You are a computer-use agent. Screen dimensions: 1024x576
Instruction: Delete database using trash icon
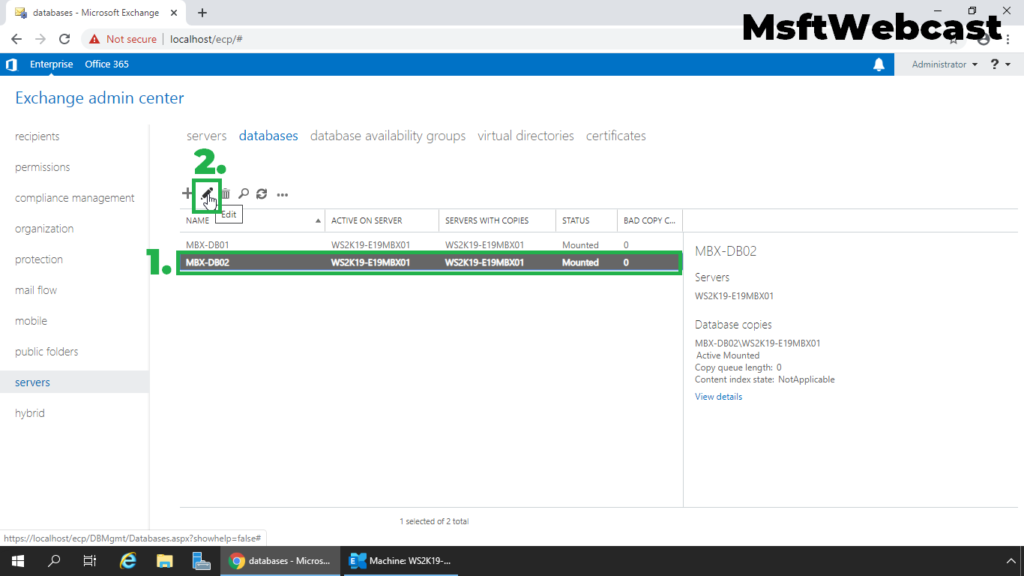(x=225, y=194)
